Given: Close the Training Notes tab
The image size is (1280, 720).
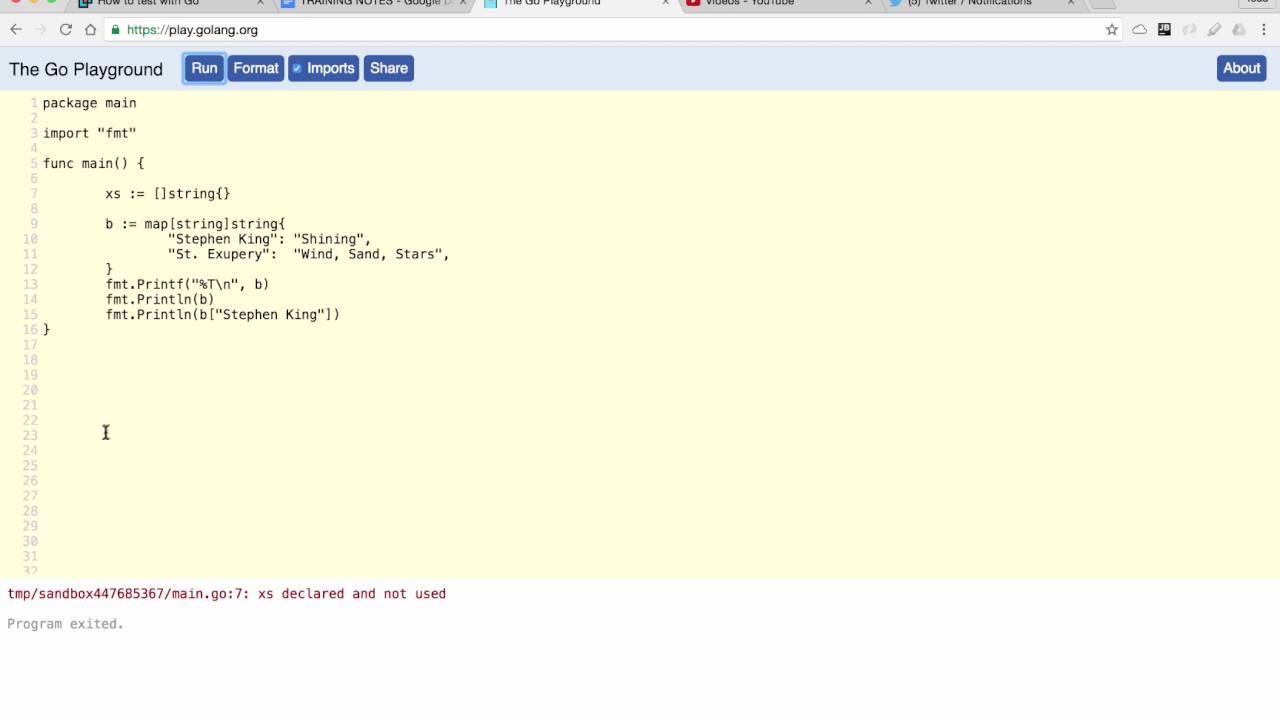Looking at the screenshot, I should pyautogui.click(x=463, y=3).
